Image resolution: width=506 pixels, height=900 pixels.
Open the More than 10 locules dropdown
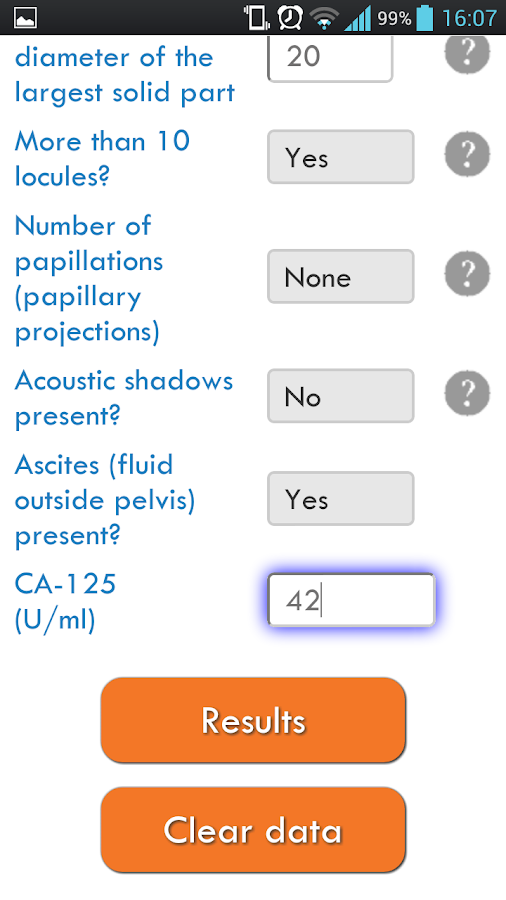pyautogui.click(x=341, y=157)
